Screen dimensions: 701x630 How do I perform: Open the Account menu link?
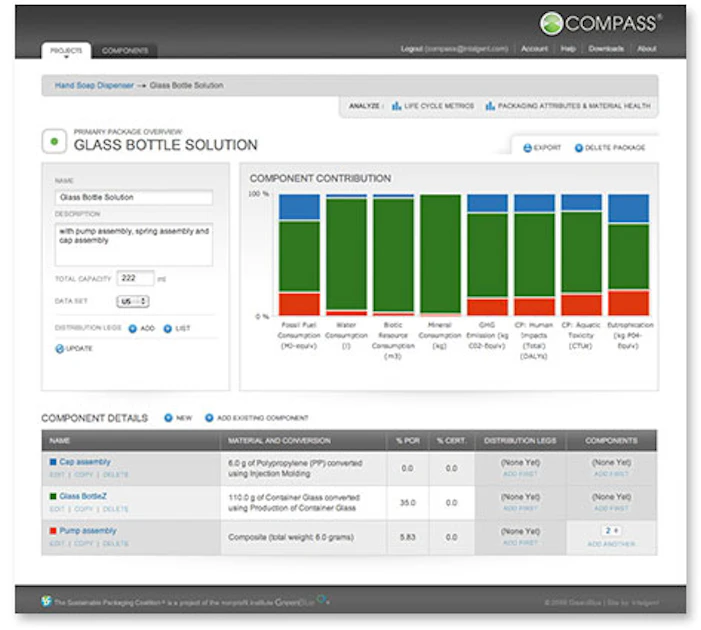534,49
